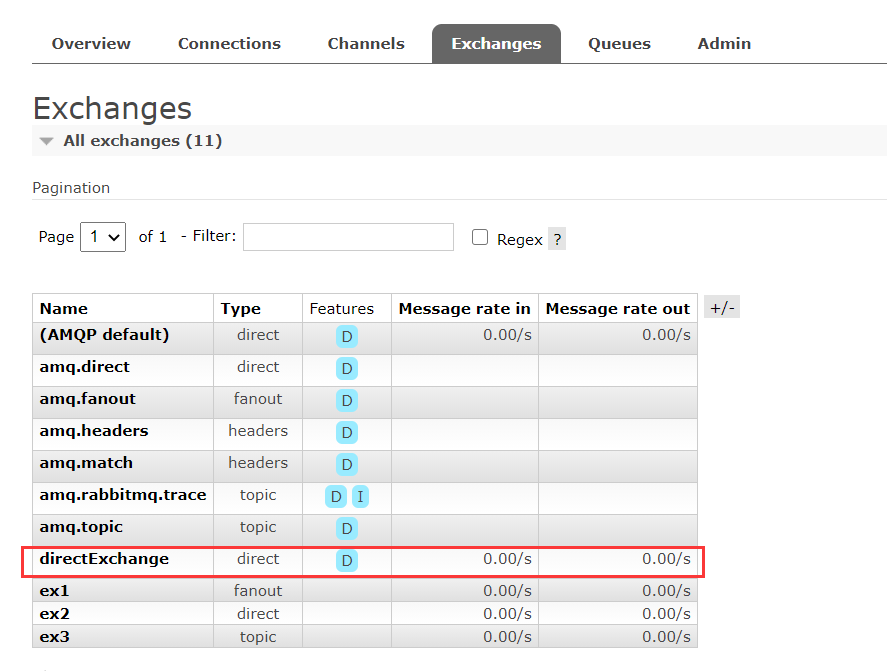Click into the Filter text field
This screenshot has height=671, width=887.
tap(348, 237)
